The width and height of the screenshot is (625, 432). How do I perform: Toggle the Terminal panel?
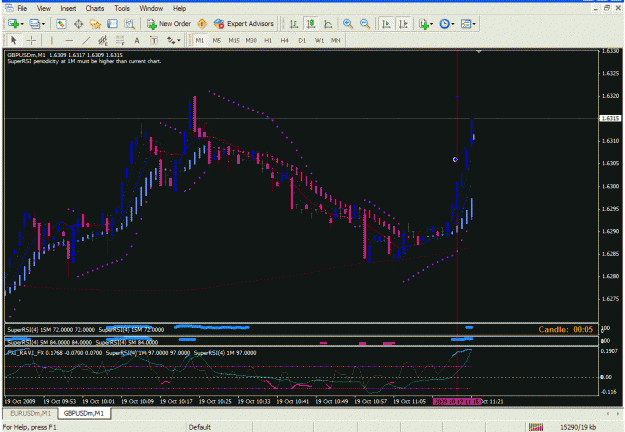(112, 24)
